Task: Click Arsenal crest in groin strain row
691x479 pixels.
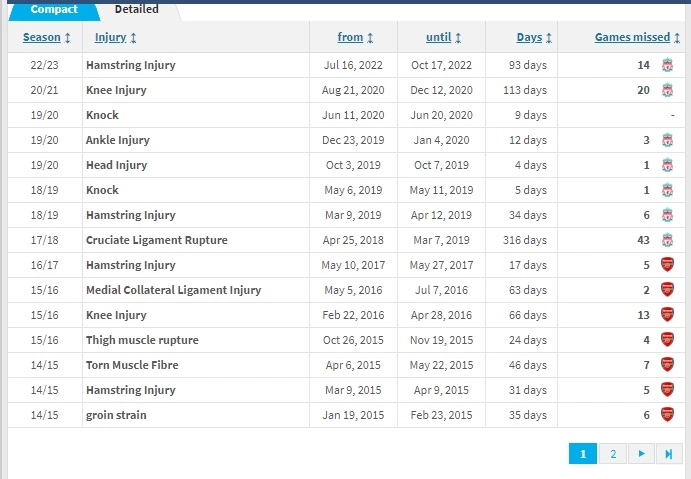Action: pyautogui.click(x=667, y=415)
